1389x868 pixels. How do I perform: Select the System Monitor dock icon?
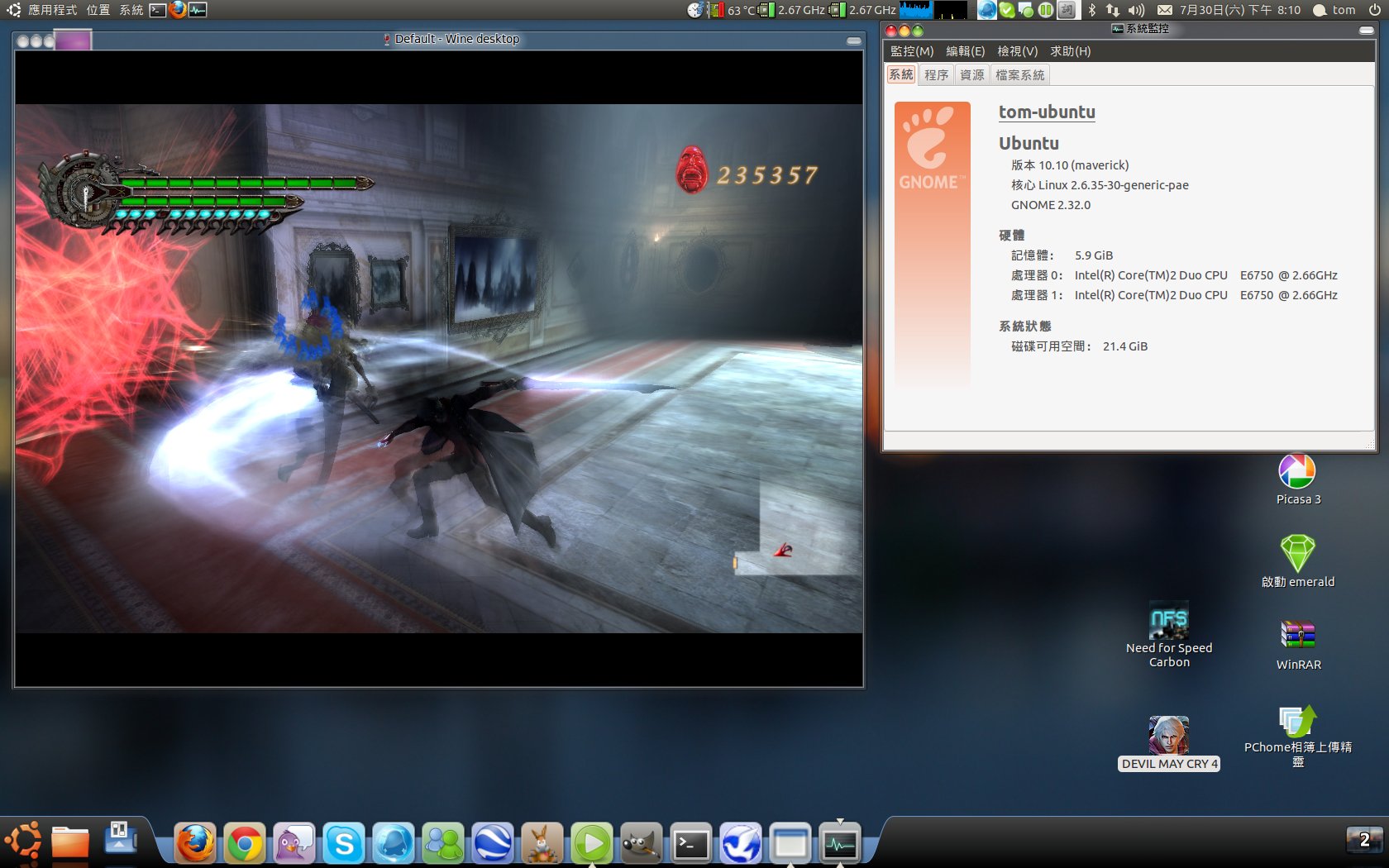click(840, 843)
